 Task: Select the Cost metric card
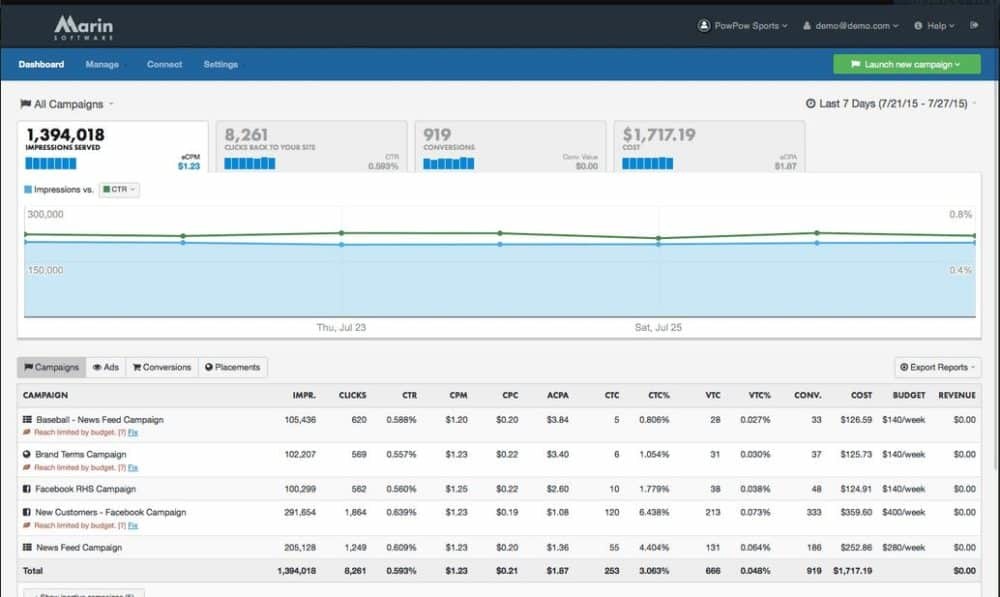[708, 147]
